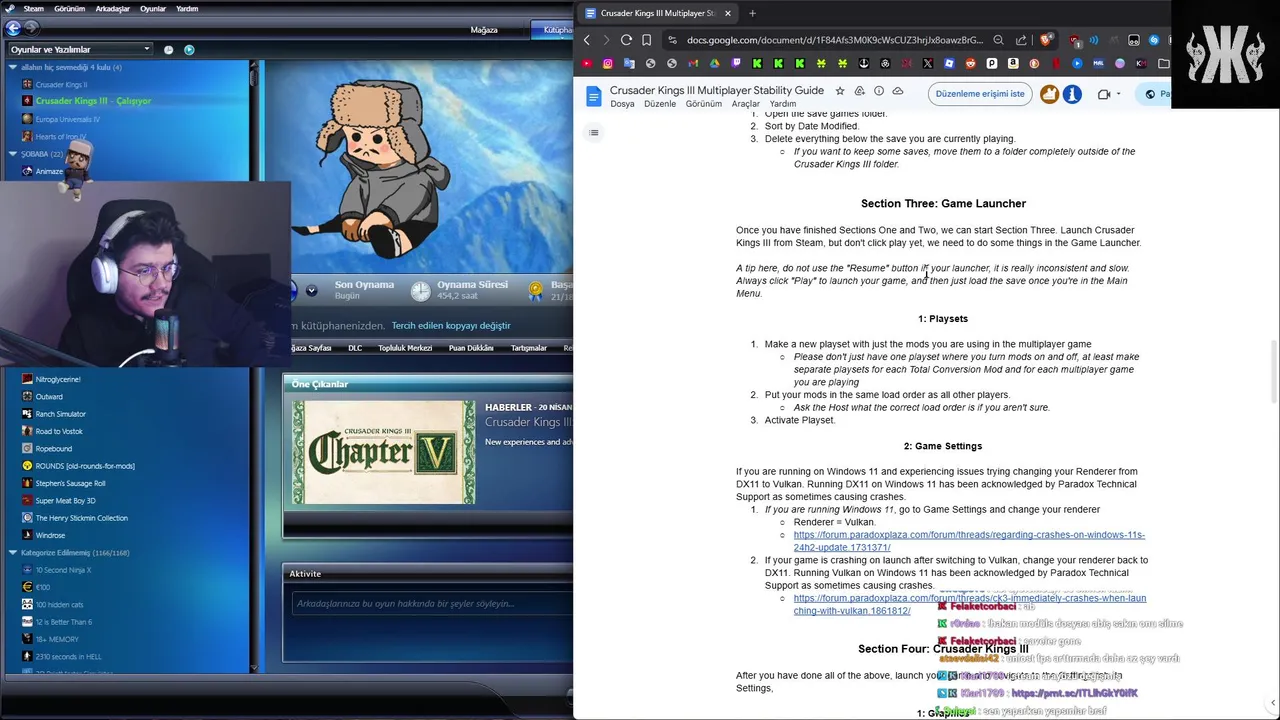Select Road to Vostok in the game list

pos(59,431)
